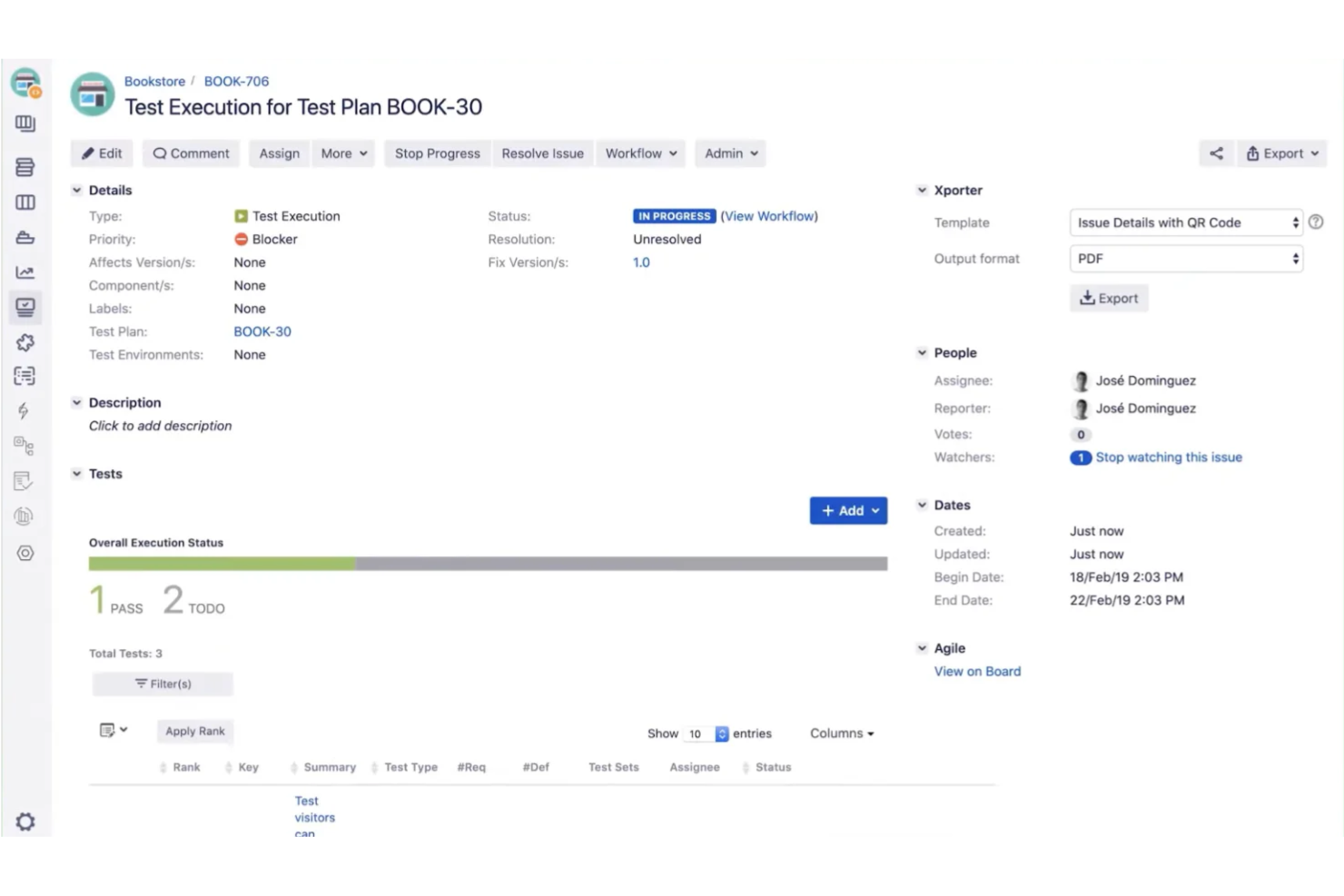Open the More menu
This screenshot has height=896, width=1344.
(342, 153)
